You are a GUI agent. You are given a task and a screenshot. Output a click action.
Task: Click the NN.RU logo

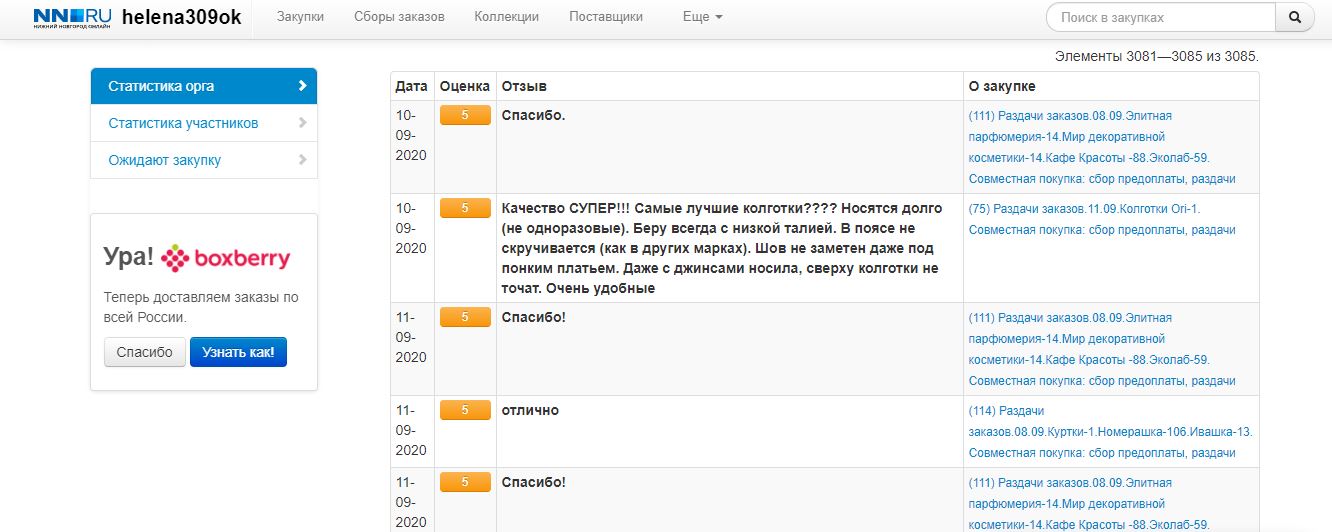pyautogui.click(x=70, y=17)
